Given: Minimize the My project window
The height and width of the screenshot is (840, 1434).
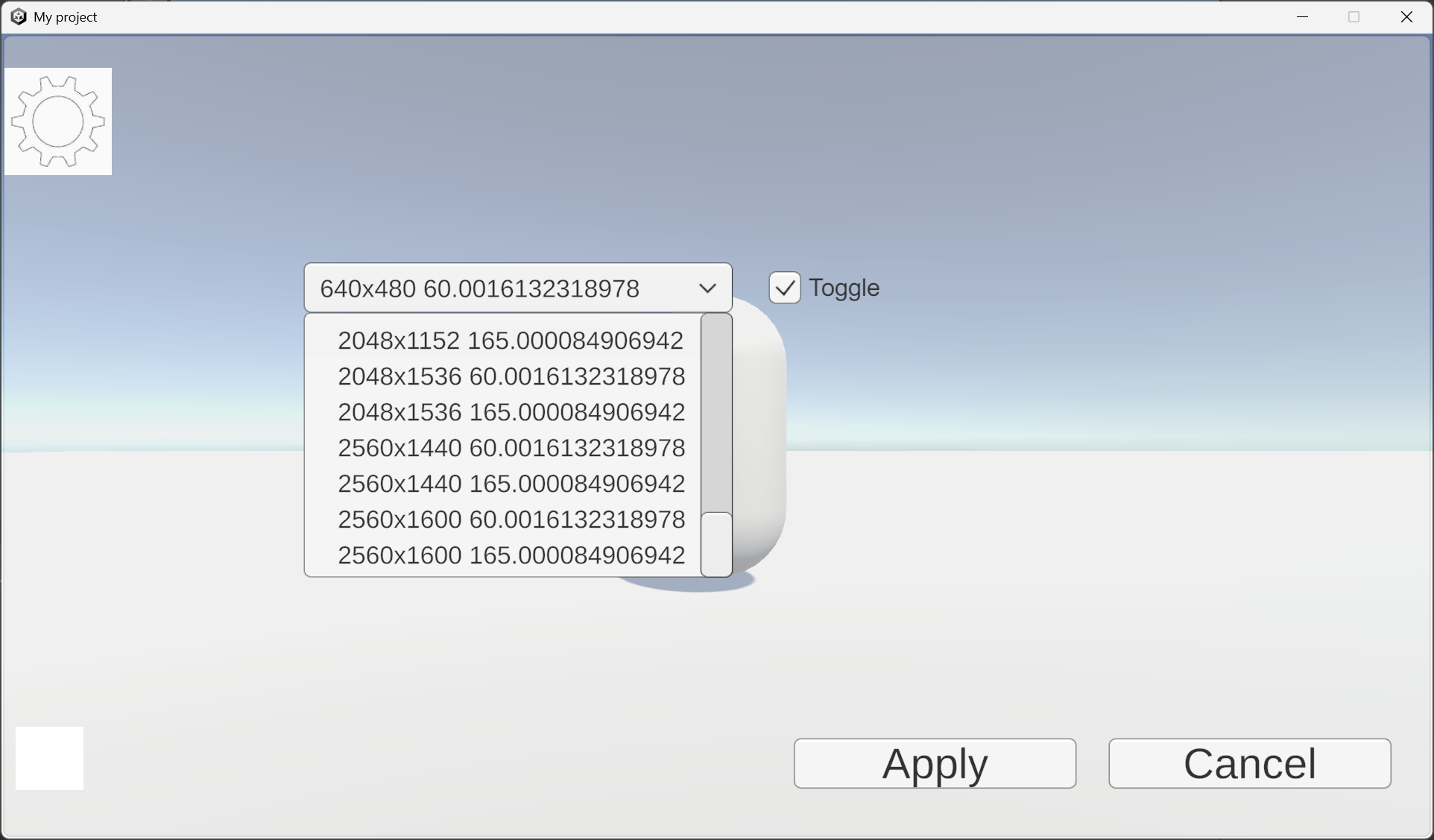Looking at the screenshot, I should coord(1302,16).
